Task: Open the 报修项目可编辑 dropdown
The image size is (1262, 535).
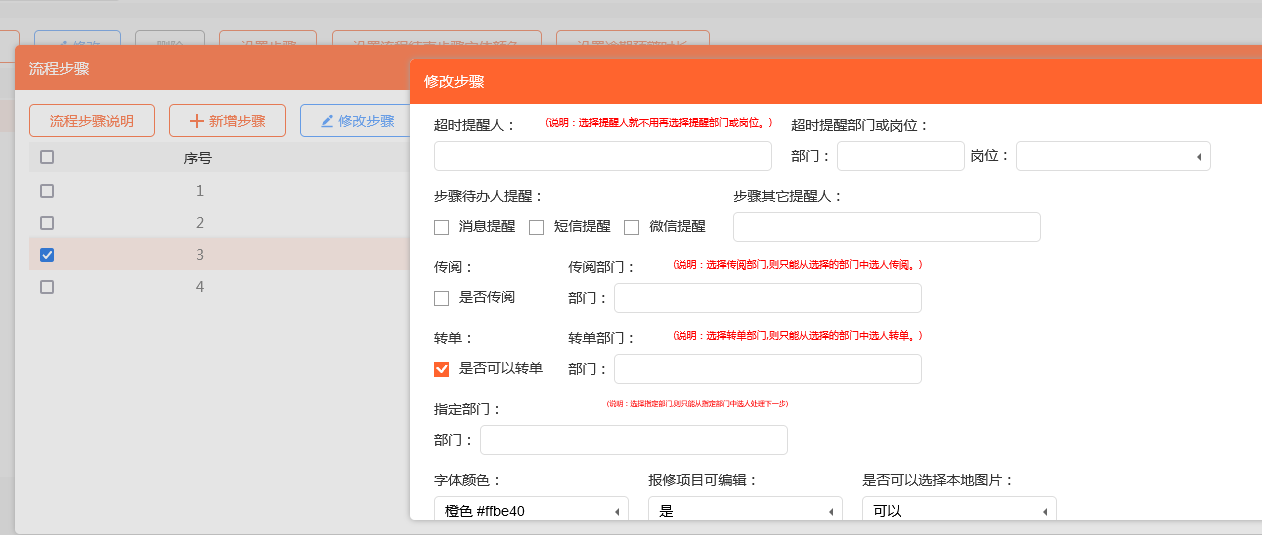Action: pos(745,511)
